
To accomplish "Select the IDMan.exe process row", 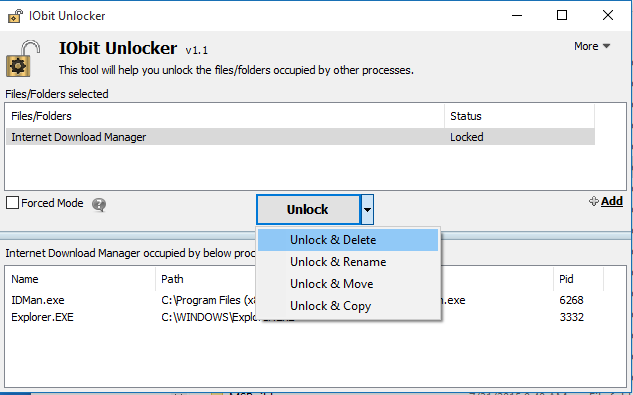I will click(x=307, y=300).
